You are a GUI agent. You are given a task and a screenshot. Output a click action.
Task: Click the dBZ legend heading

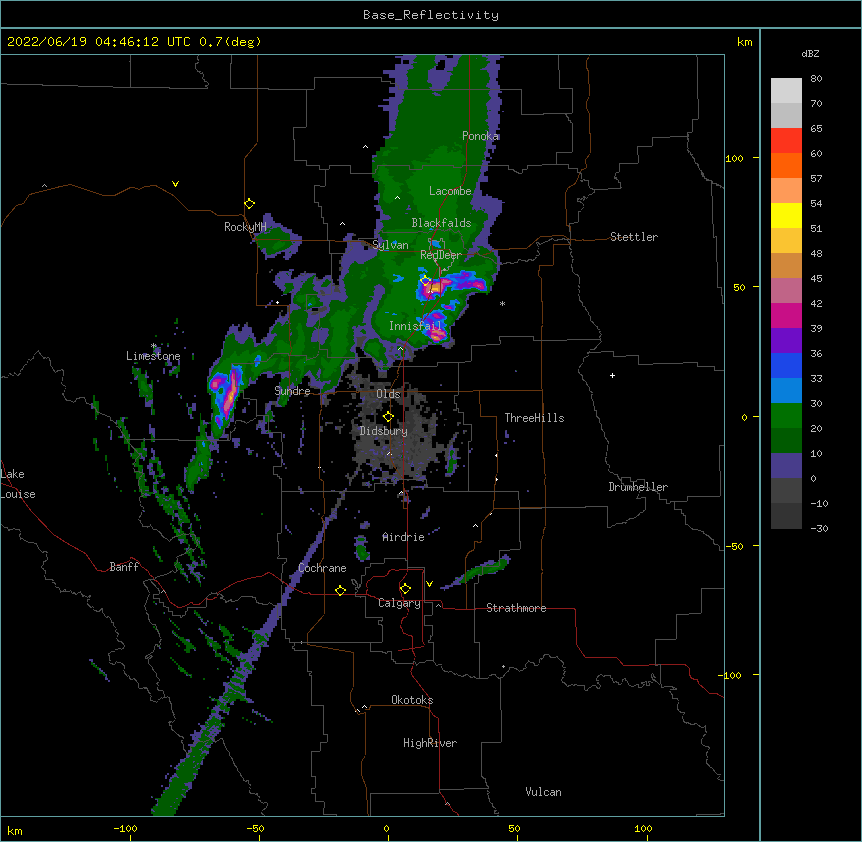click(x=810, y=53)
